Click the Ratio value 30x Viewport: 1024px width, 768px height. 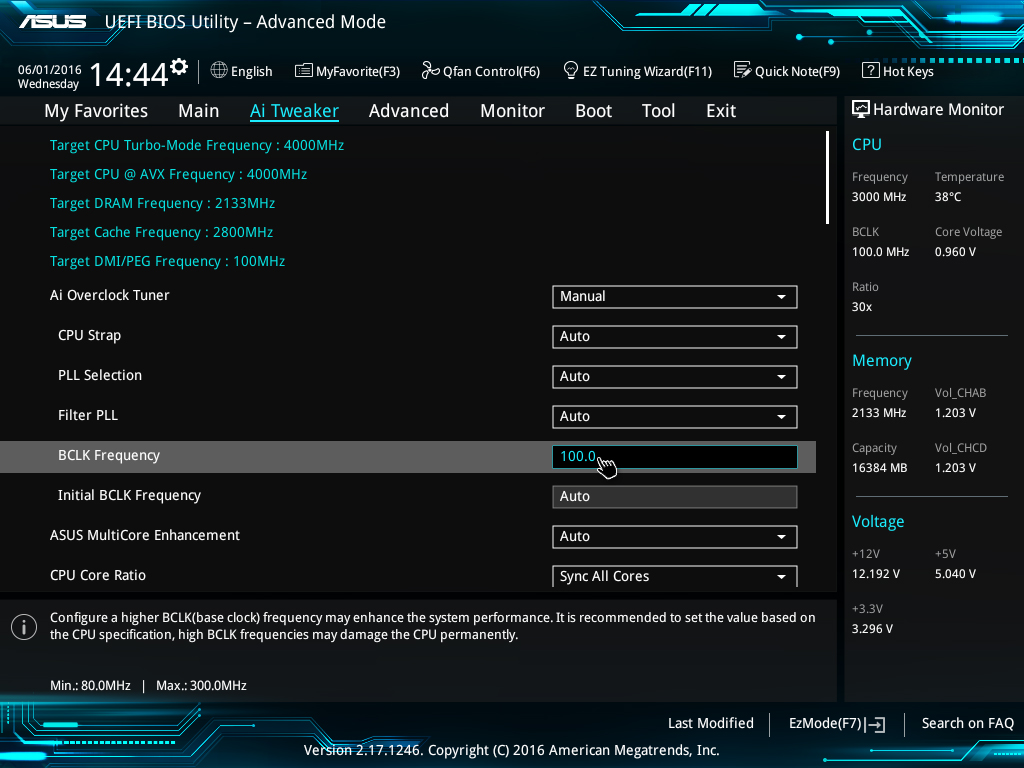click(x=862, y=306)
